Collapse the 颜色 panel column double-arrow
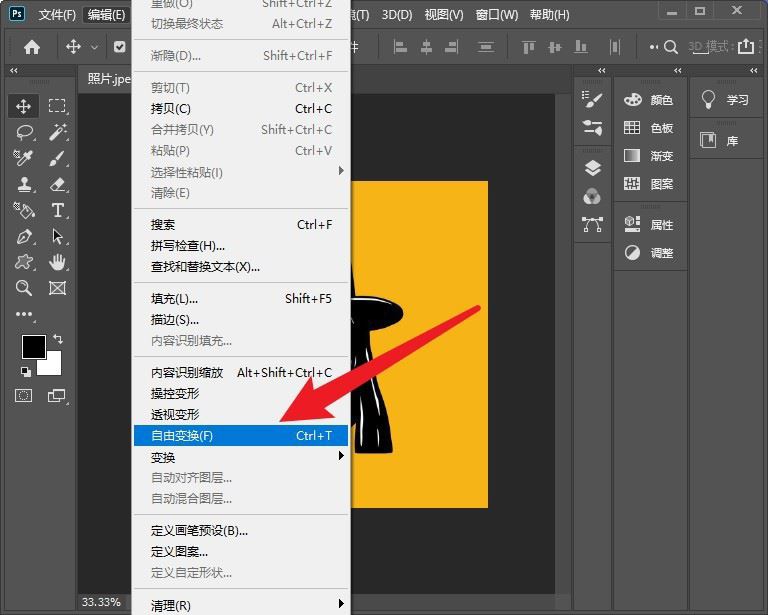Screen dimensions: 768x615 677,71
